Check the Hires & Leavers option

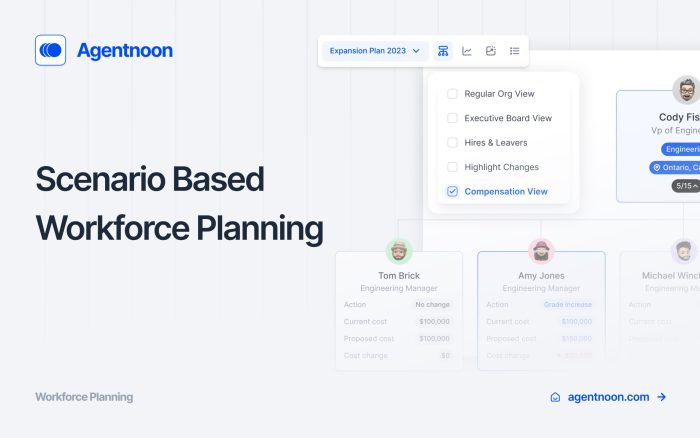pyautogui.click(x=452, y=142)
